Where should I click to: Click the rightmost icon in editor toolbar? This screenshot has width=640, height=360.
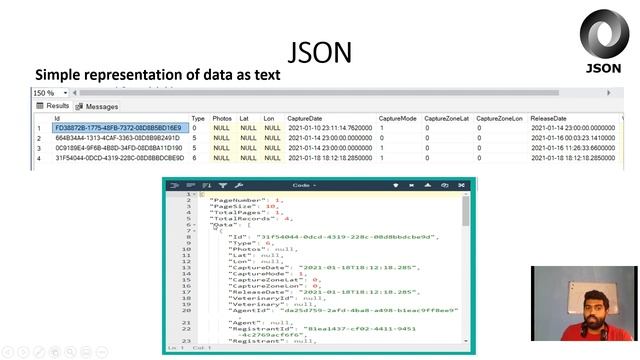pyautogui.click(x=461, y=185)
